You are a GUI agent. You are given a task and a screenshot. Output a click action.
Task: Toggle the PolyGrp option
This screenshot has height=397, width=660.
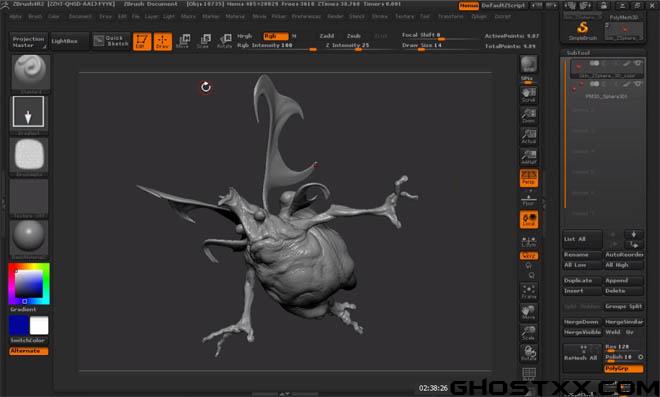pos(624,368)
